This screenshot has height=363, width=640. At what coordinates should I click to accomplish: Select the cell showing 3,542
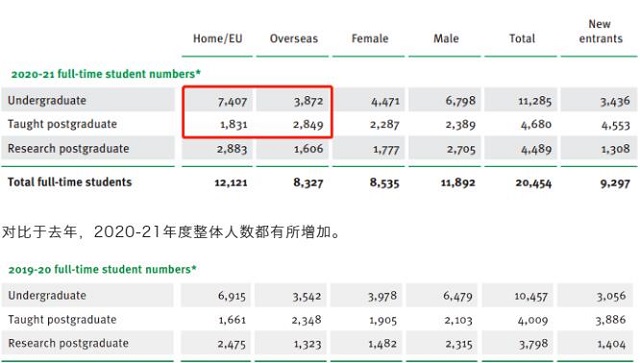(x=307, y=297)
